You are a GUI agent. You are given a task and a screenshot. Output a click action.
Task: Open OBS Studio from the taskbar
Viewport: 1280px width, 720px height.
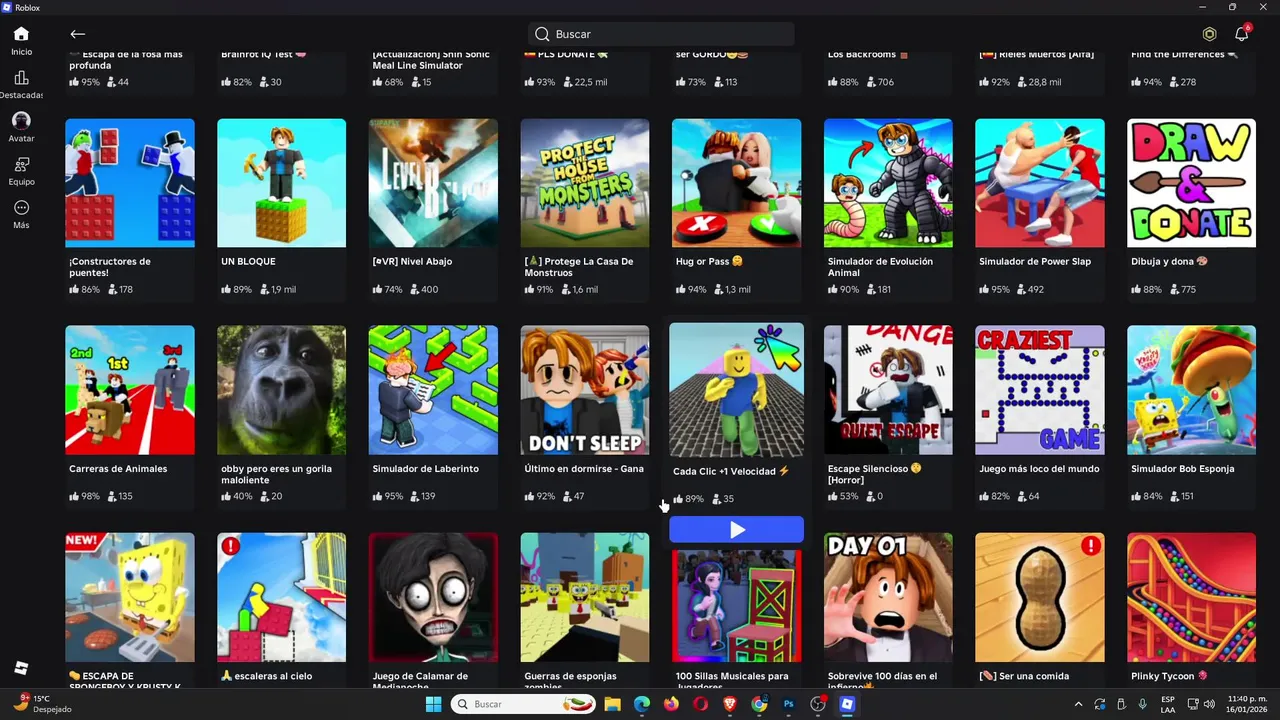(x=818, y=704)
